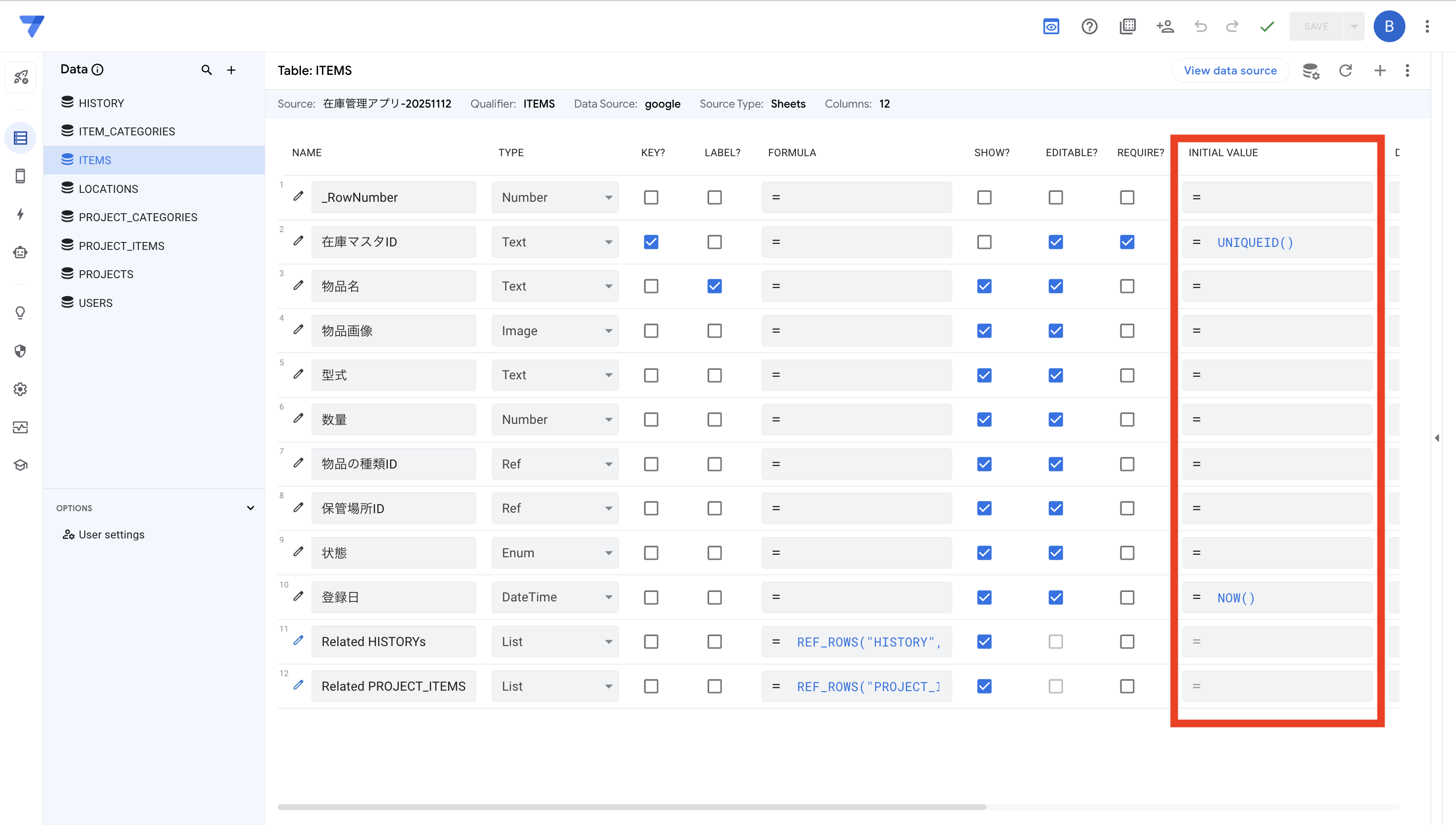Image resolution: width=1456 pixels, height=825 pixels.
Task: Click the regenerate schema refresh icon
Action: (1345, 71)
